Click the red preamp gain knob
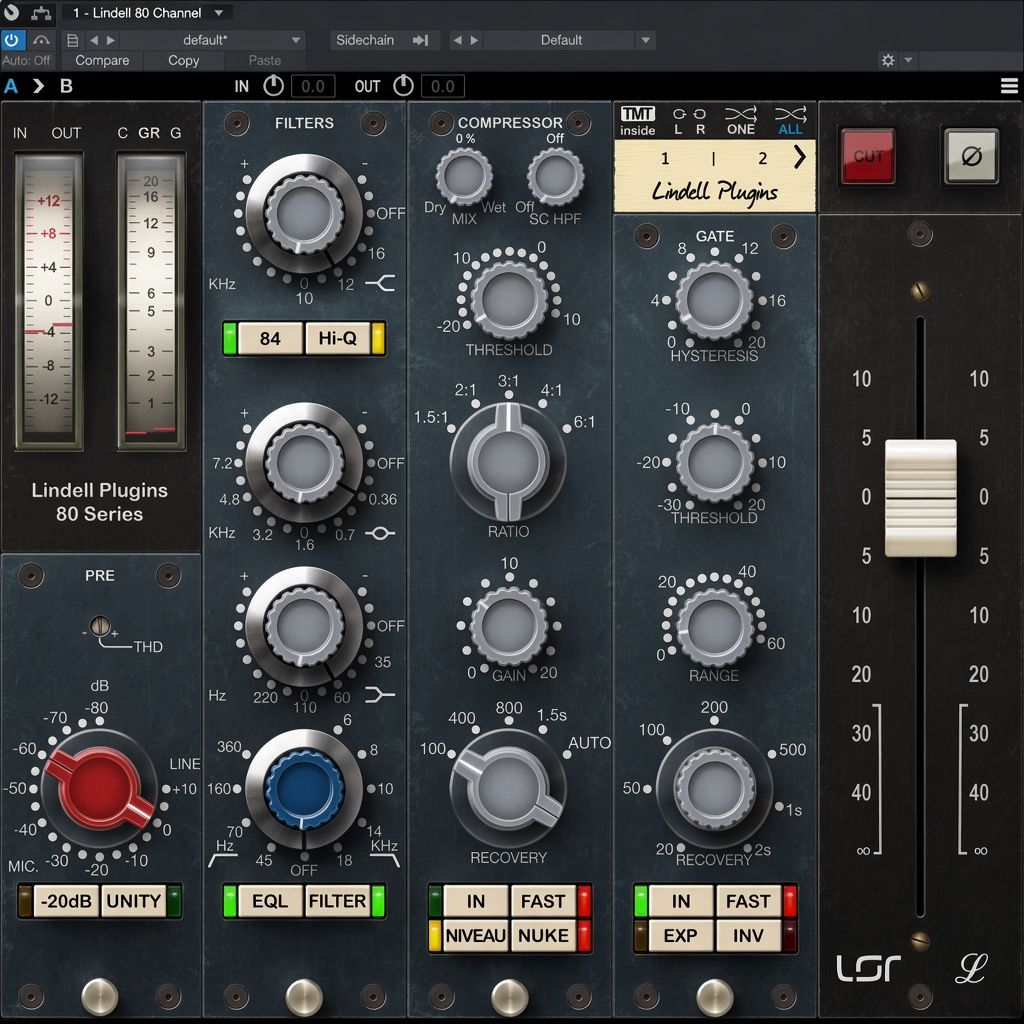The image size is (1024, 1024). point(100,788)
